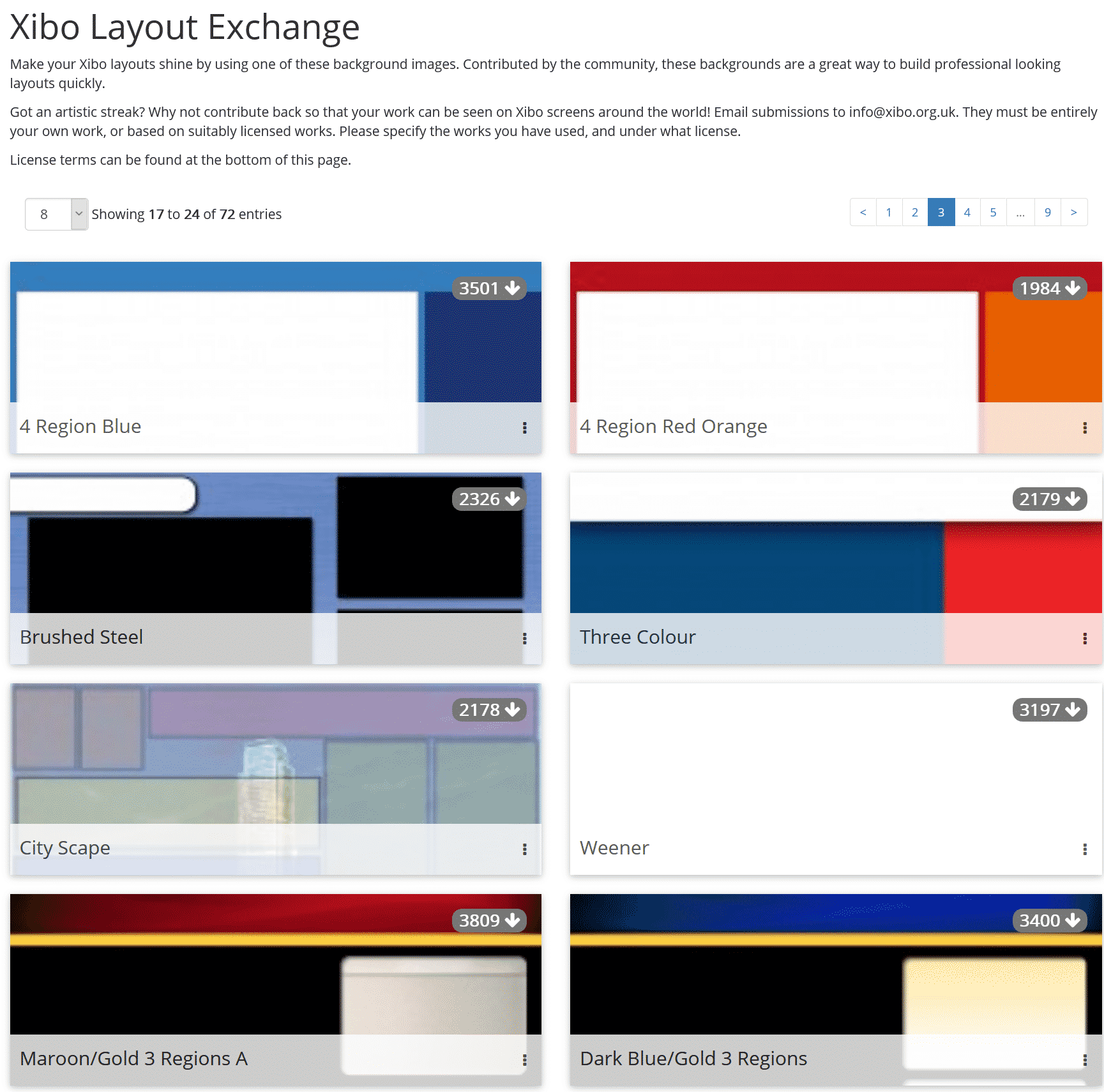Open the three-dot menu for City Scape

(525, 849)
